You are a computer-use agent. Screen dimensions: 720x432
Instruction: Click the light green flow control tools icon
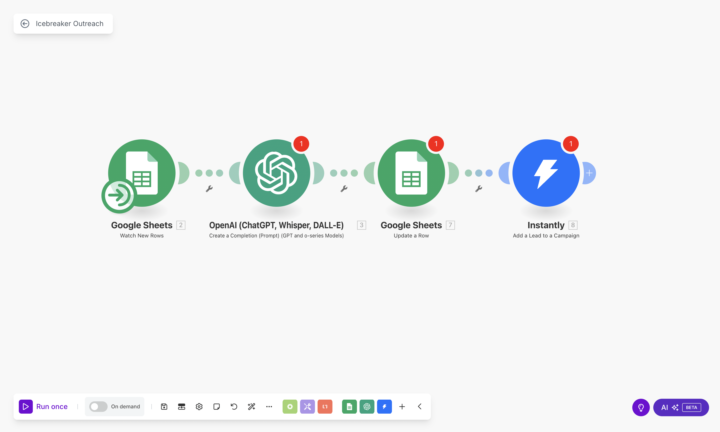(290, 407)
